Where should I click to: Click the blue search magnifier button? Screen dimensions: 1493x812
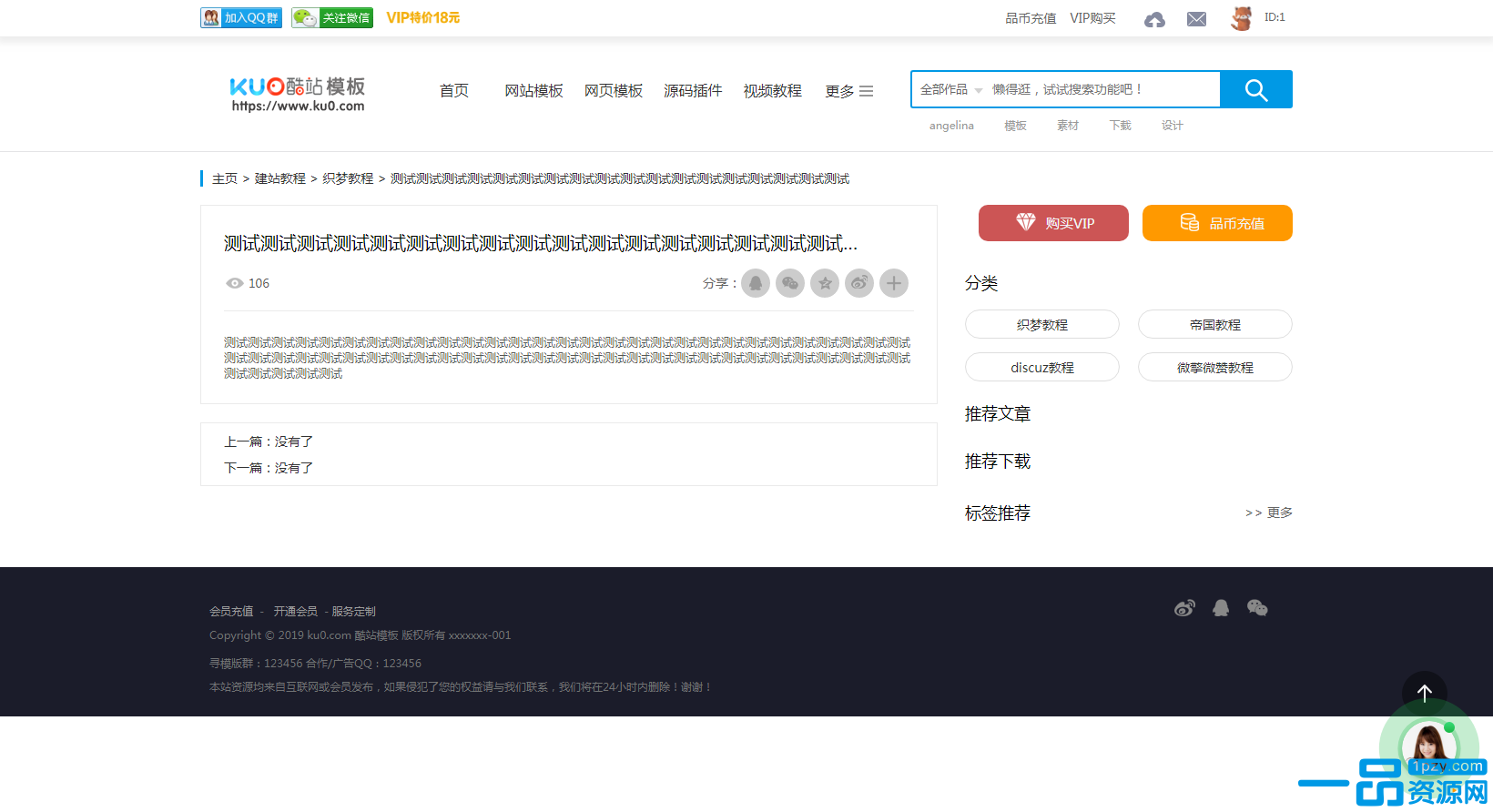(x=1255, y=89)
